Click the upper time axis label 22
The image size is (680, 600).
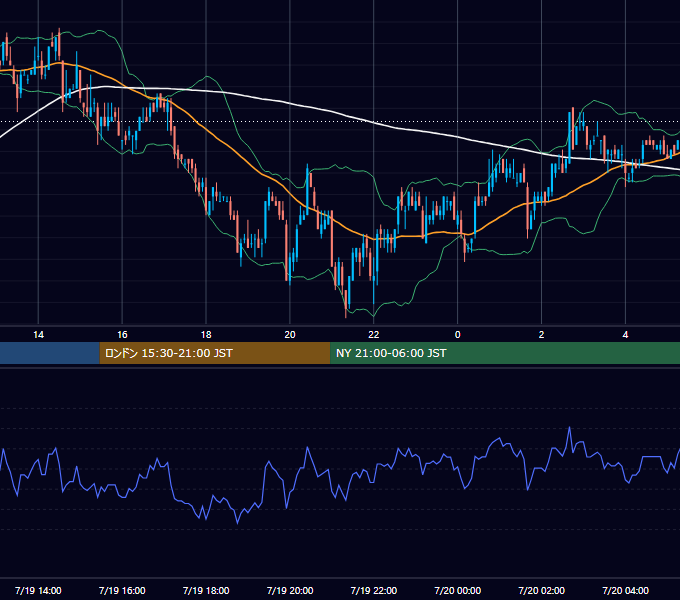coord(373,335)
